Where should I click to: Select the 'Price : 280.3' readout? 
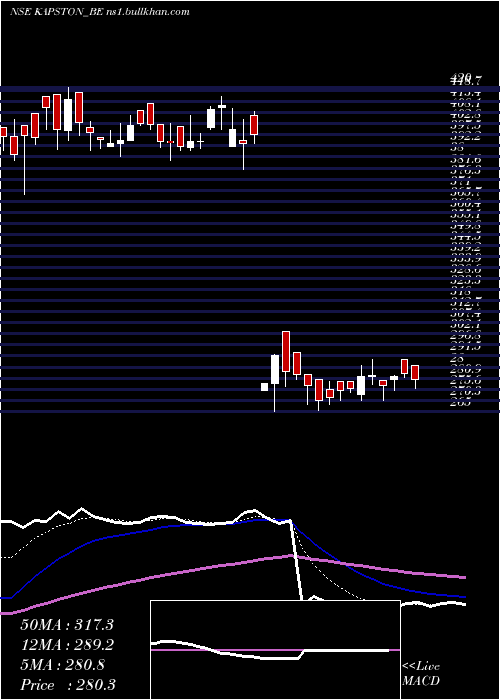point(68,685)
